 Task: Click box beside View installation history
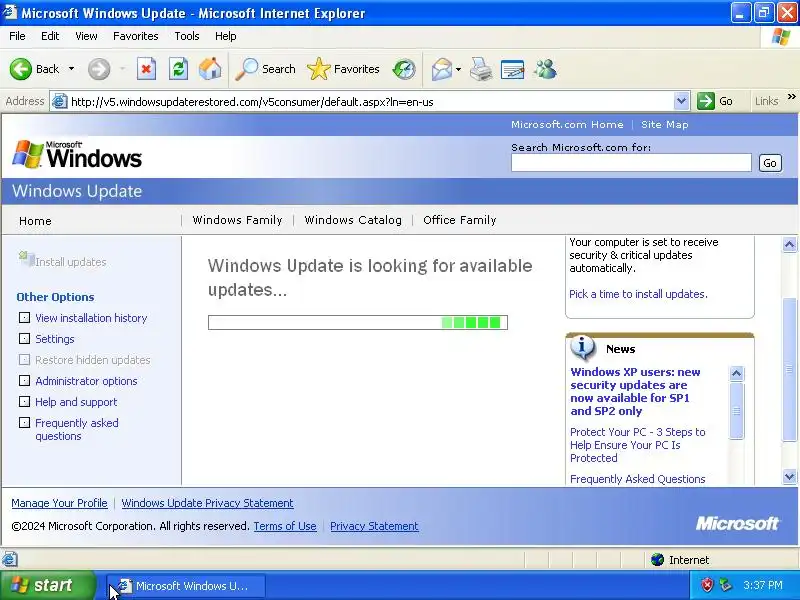click(24, 317)
